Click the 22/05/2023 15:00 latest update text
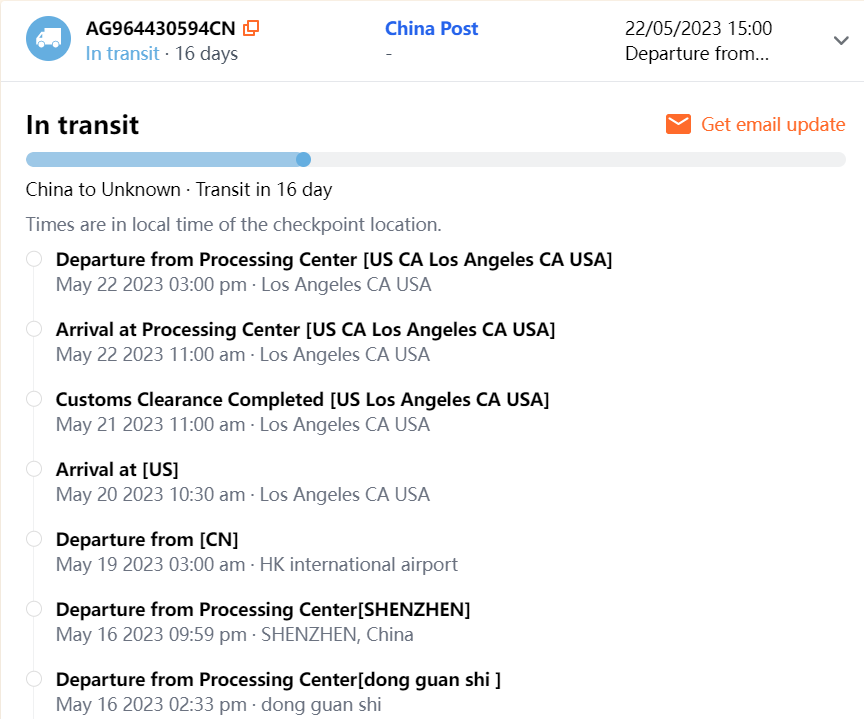The height and width of the screenshot is (719, 864). (697, 28)
